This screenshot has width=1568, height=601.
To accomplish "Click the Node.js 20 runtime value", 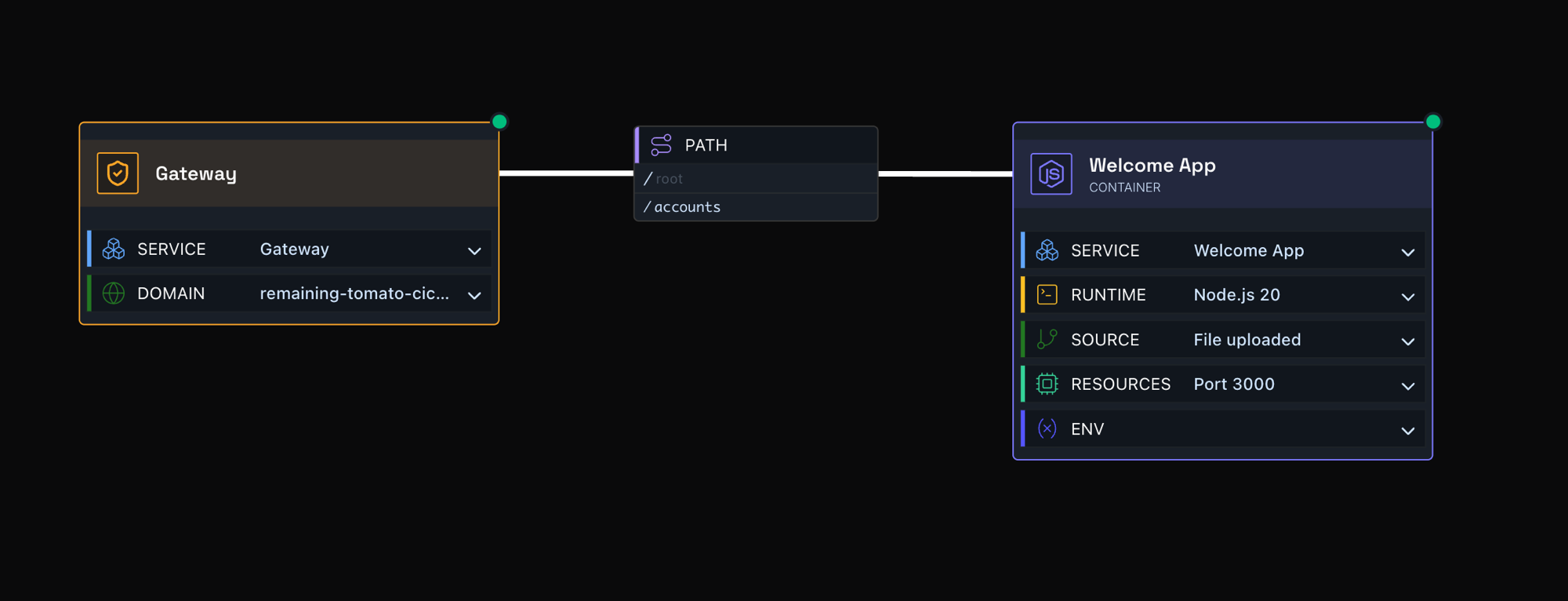I will pos(1236,295).
